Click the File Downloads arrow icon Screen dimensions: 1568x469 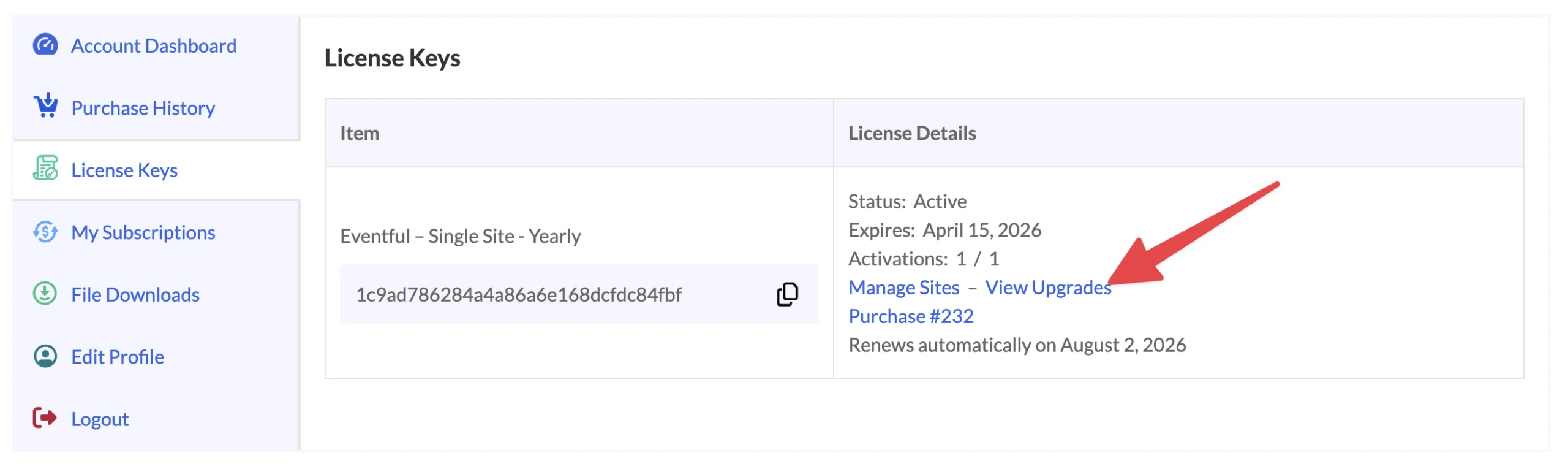tap(45, 294)
